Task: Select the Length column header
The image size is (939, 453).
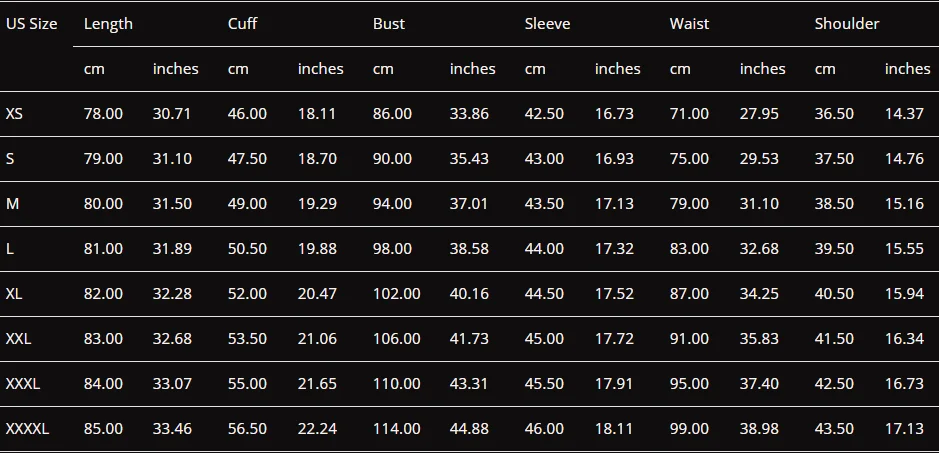Action: (108, 24)
